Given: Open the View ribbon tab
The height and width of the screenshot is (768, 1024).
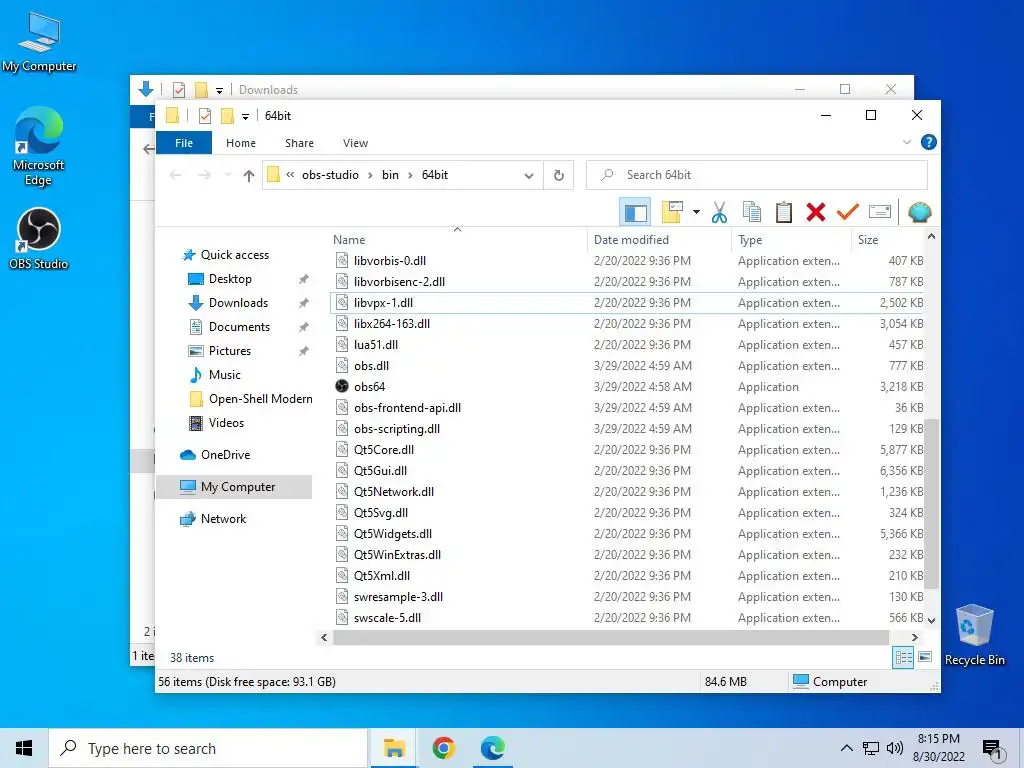Looking at the screenshot, I should [355, 143].
